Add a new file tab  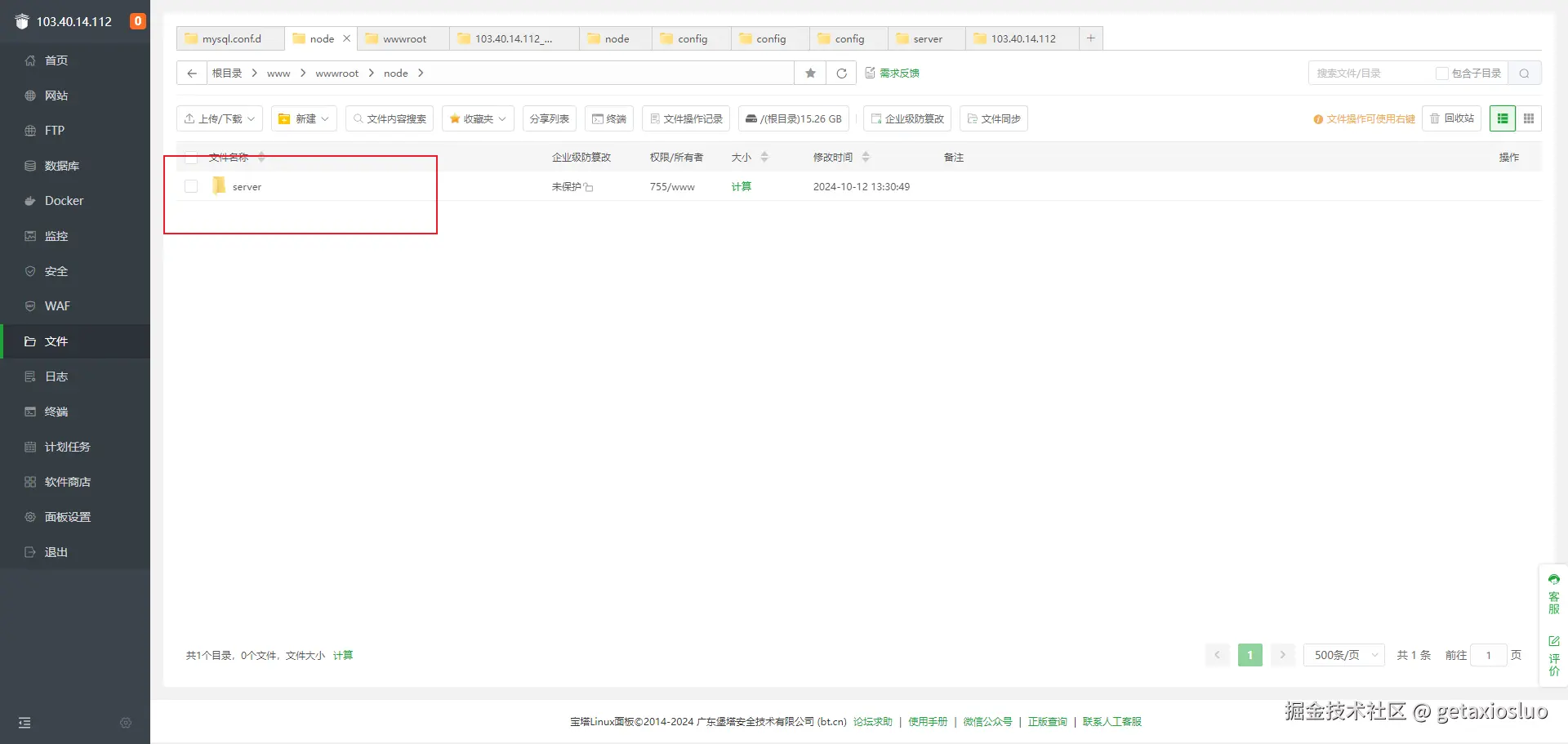1090,38
